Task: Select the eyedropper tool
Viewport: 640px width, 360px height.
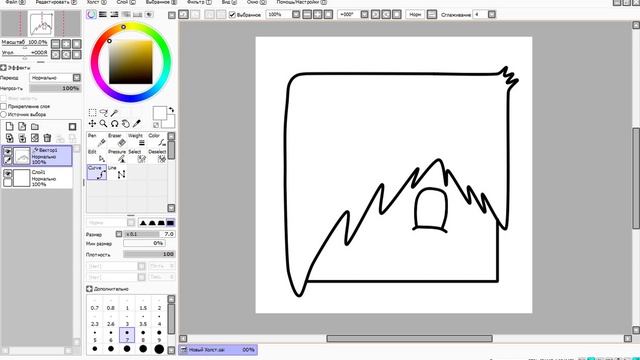Action: click(x=137, y=123)
